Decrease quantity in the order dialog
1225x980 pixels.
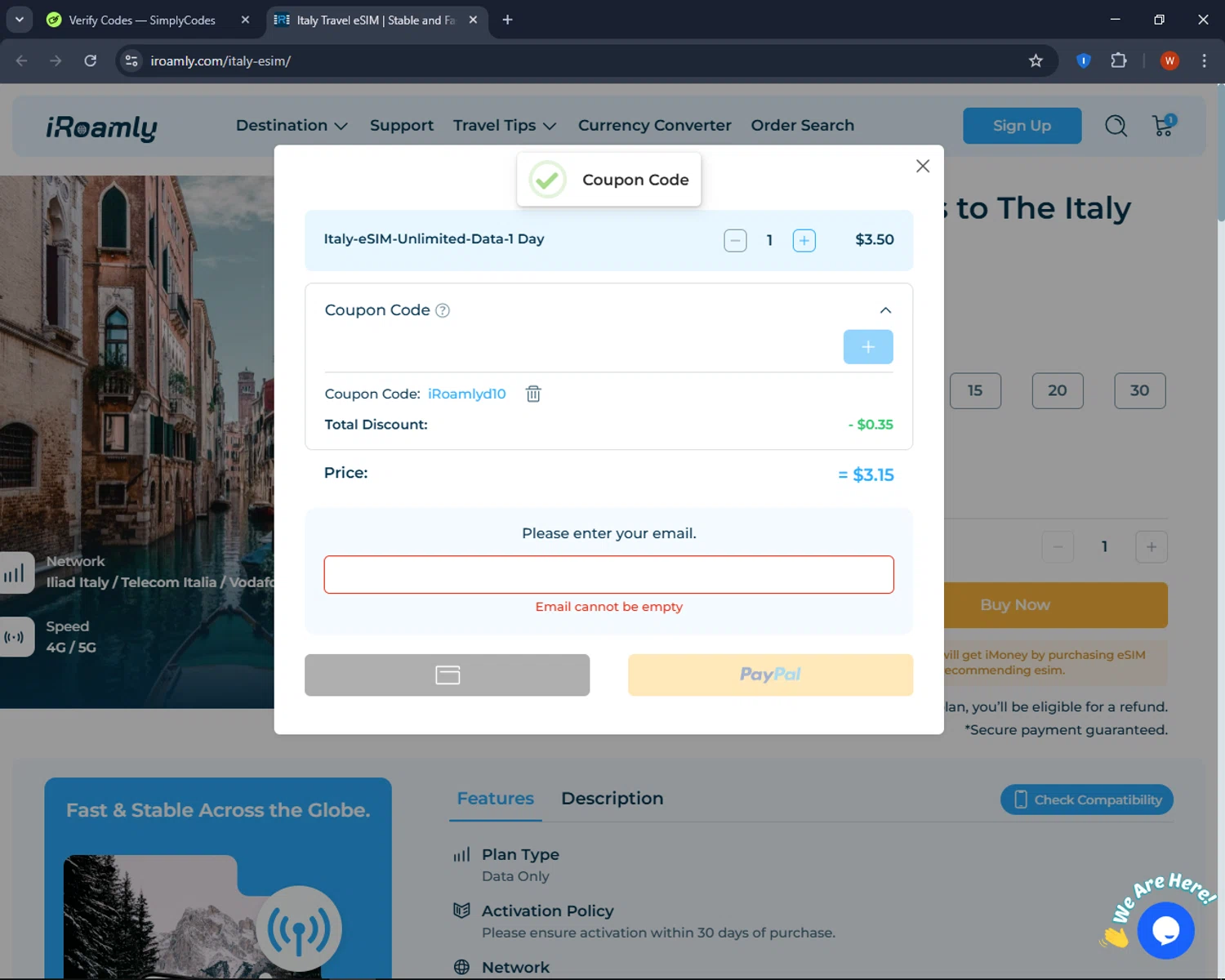click(735, 240)
